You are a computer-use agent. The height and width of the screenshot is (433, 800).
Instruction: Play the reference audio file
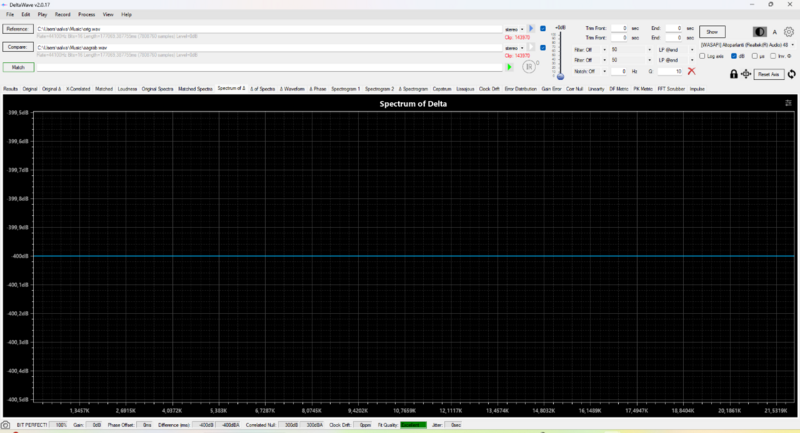(530, 29)
